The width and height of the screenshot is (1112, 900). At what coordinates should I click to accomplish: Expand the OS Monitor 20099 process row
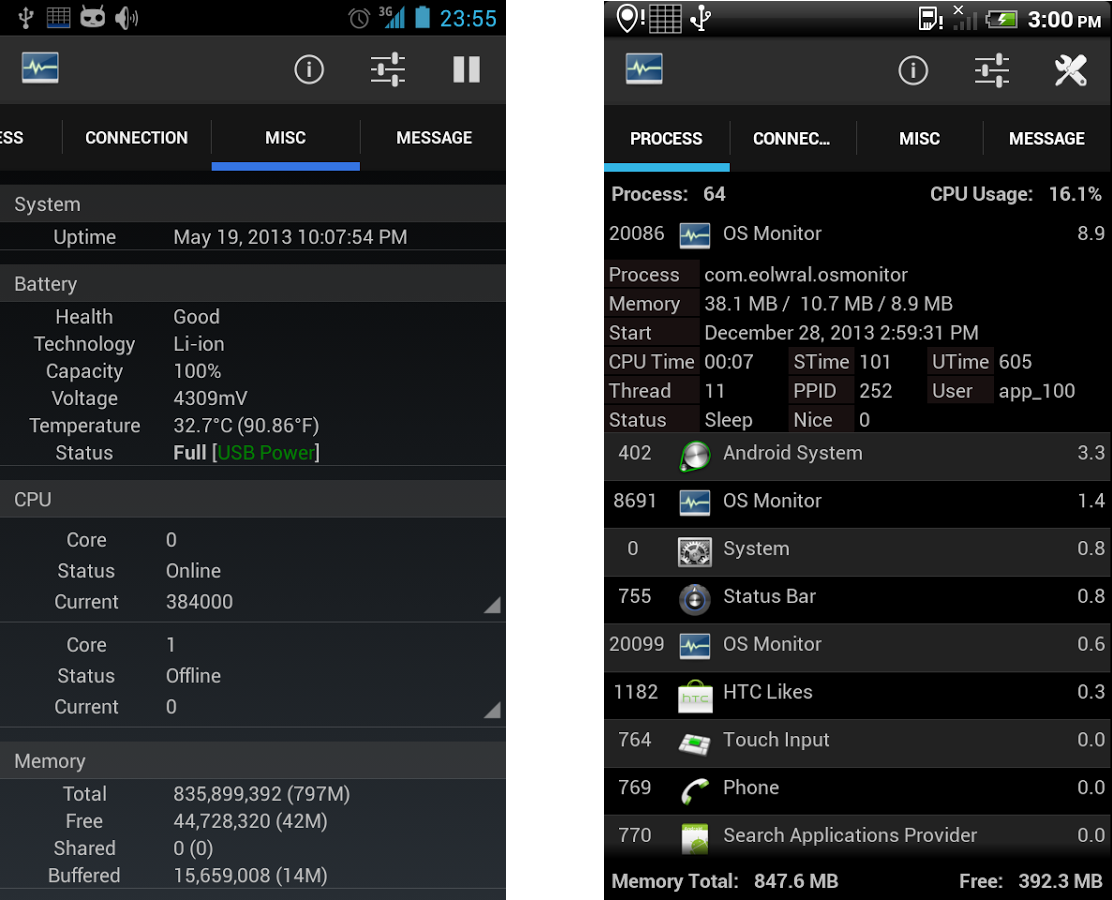point(857,647)
